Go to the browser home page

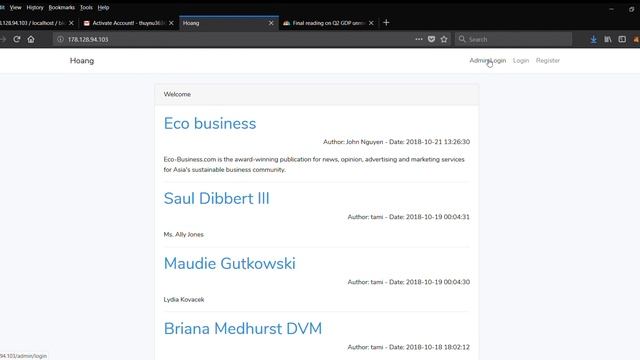31,39
